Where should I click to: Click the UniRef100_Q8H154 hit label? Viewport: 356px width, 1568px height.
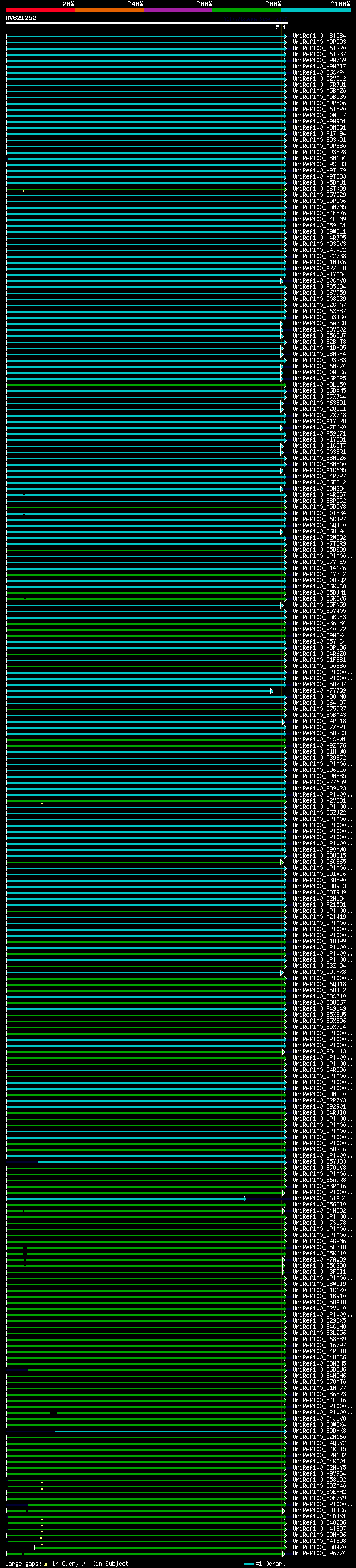click(x=319, y=159)
